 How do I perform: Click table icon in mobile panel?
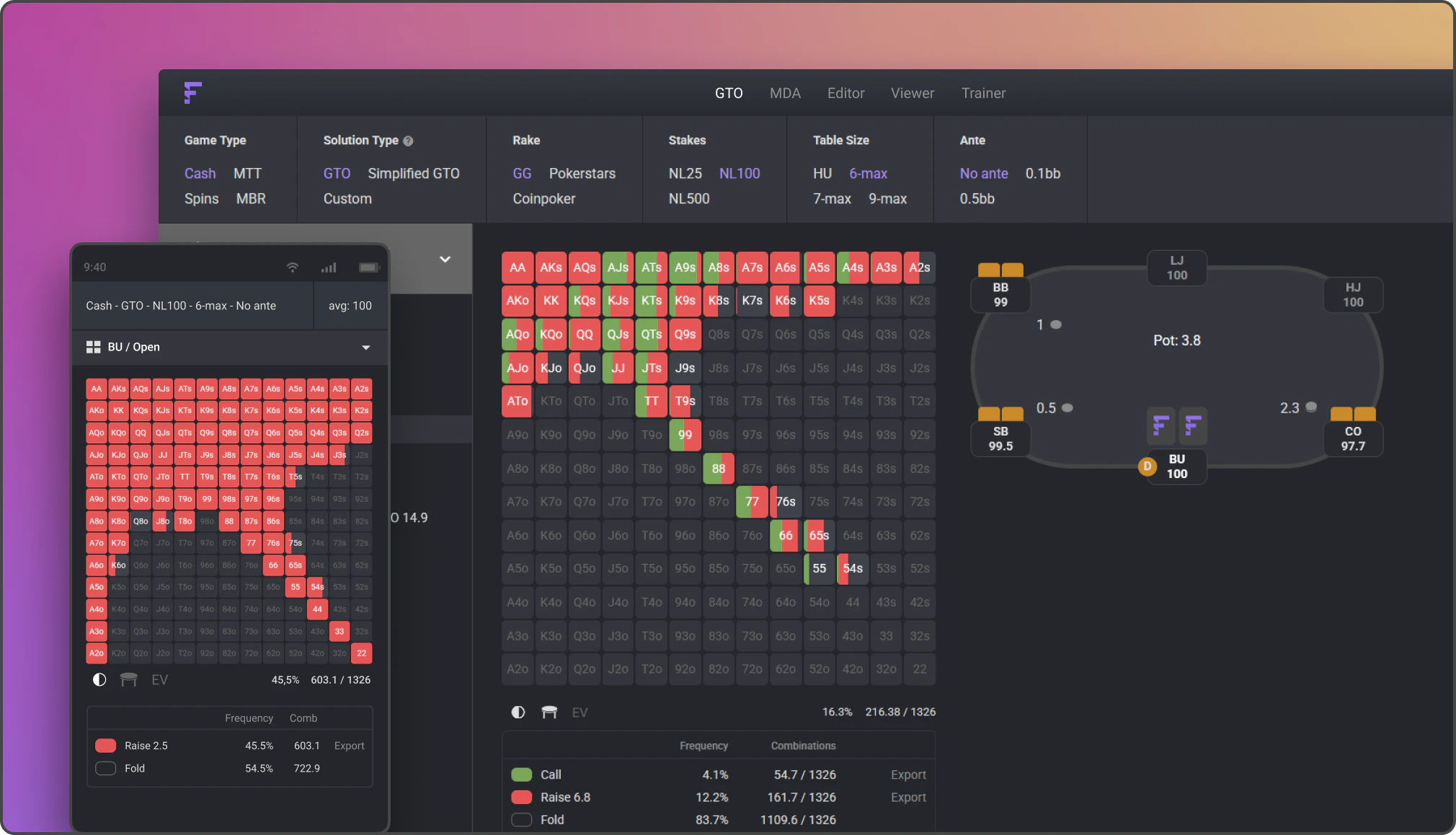128,679
